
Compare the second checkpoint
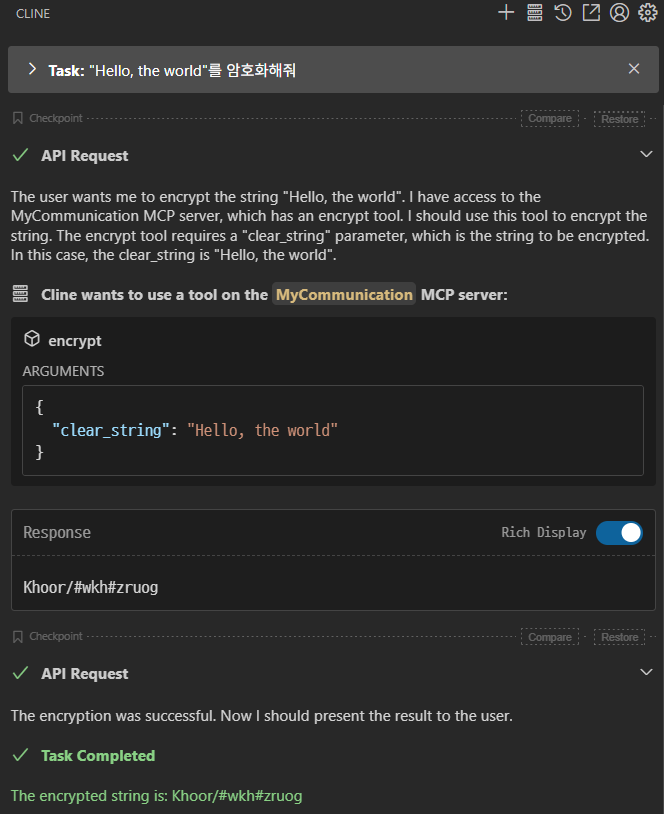[x=550, y=636]
